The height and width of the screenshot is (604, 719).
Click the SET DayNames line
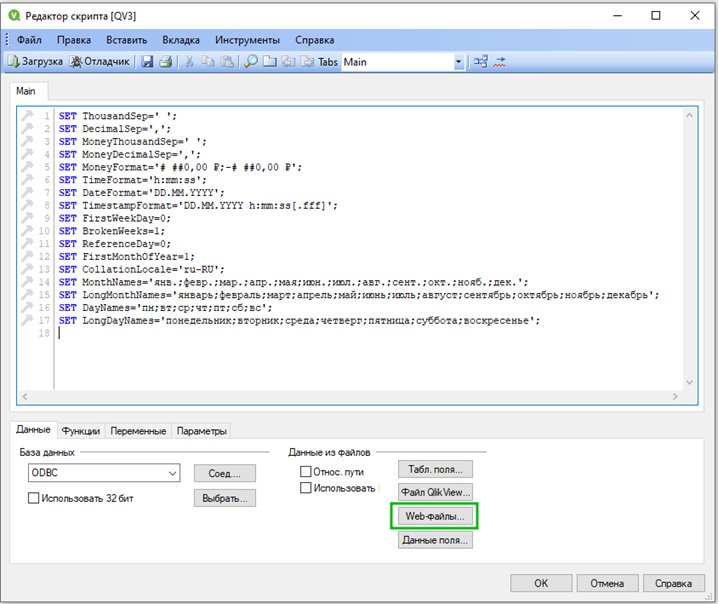pos(166,308)
